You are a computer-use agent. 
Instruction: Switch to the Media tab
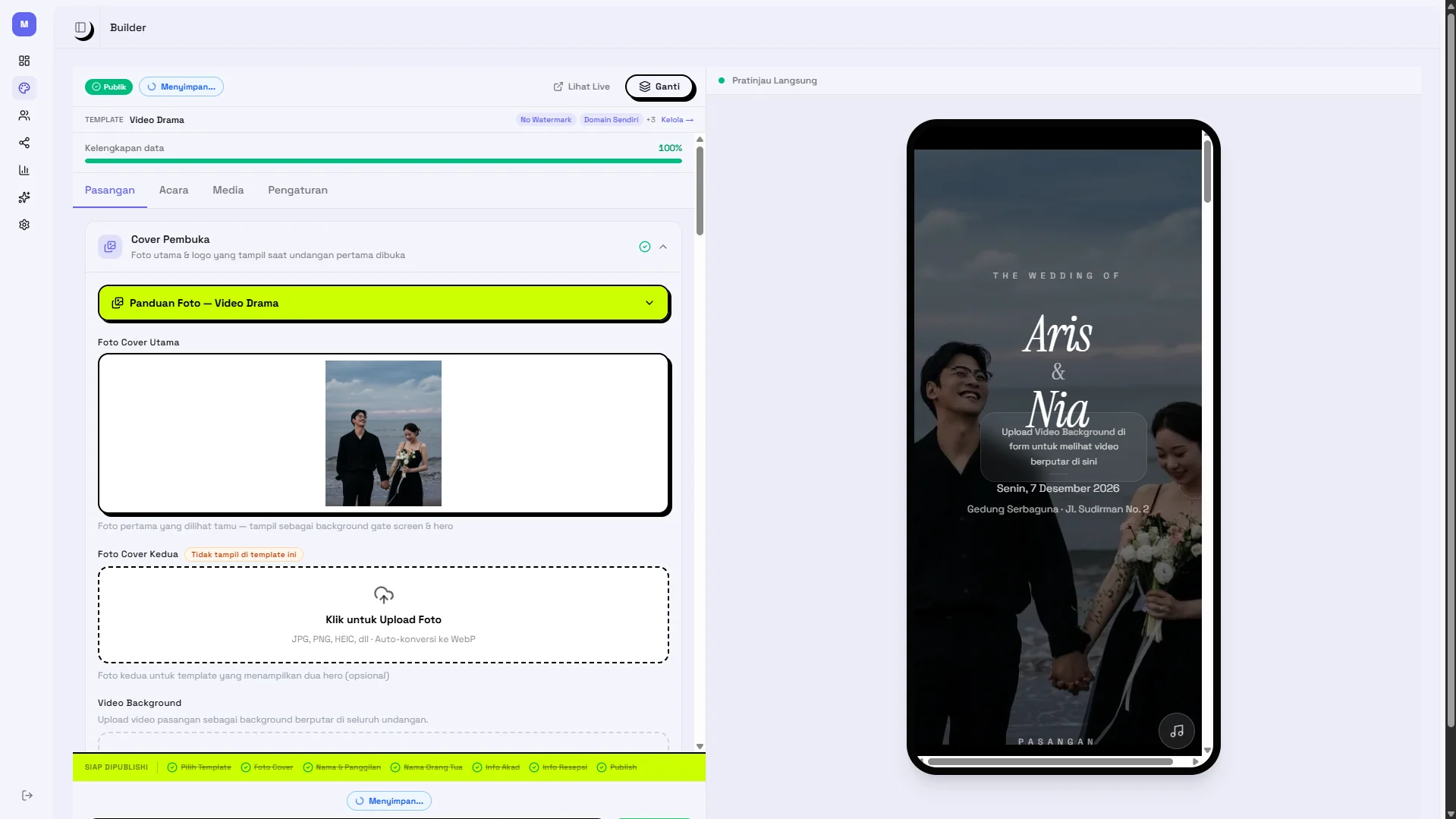[x=228, y=190]
